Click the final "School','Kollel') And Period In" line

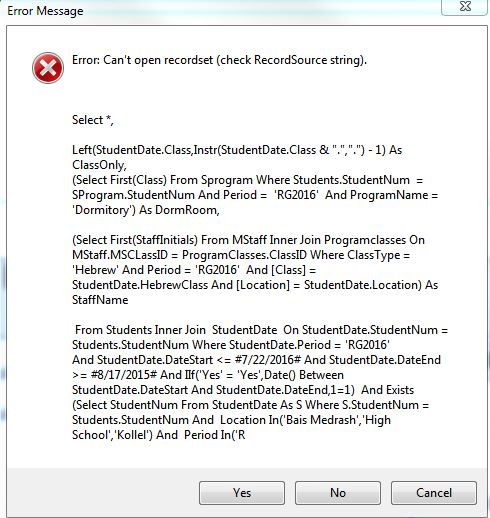159,435
